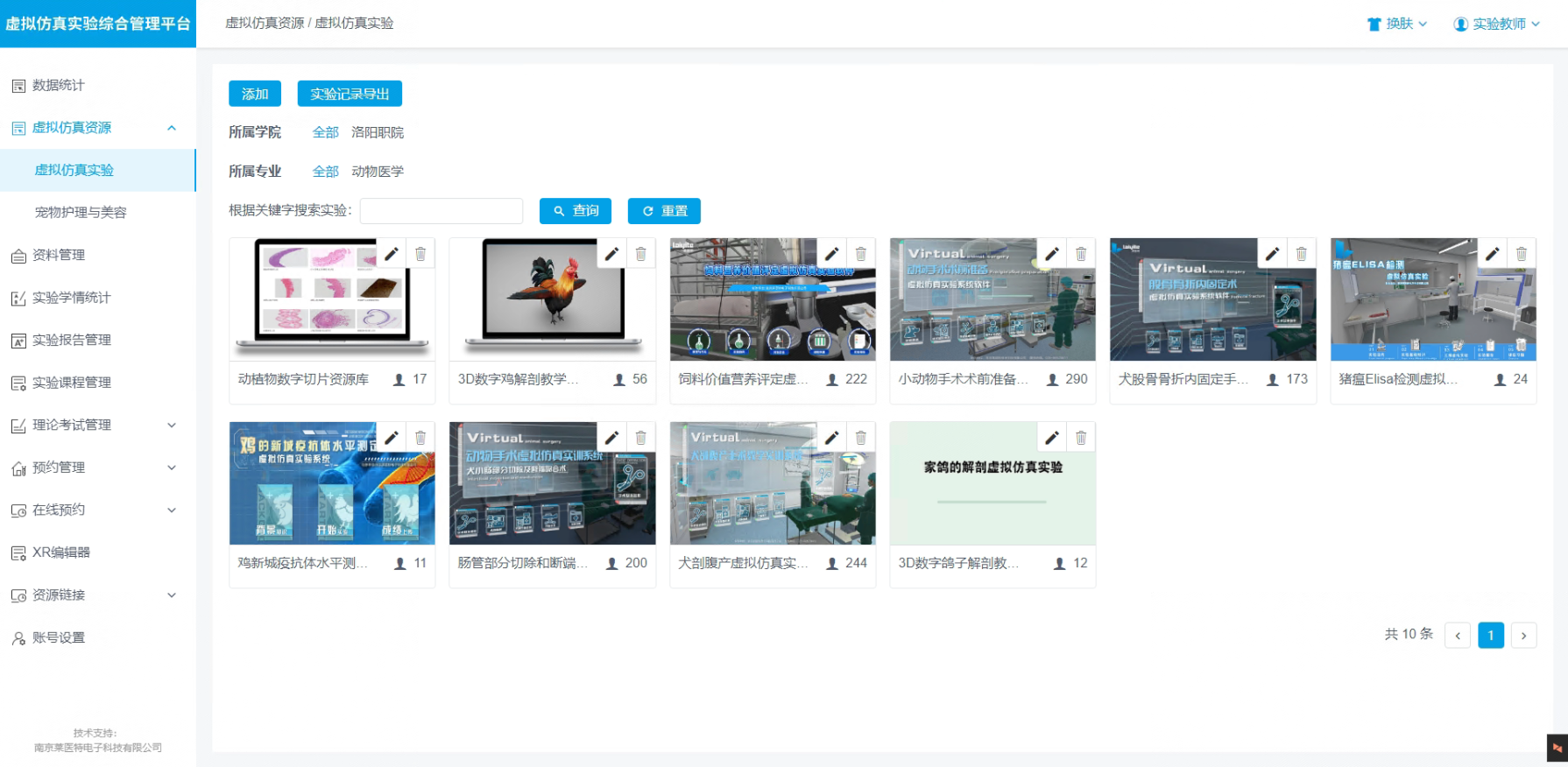Viewport: 1568px width, 767px height.
Task: Click the 添加 button
Action: [x=255, y=94]
